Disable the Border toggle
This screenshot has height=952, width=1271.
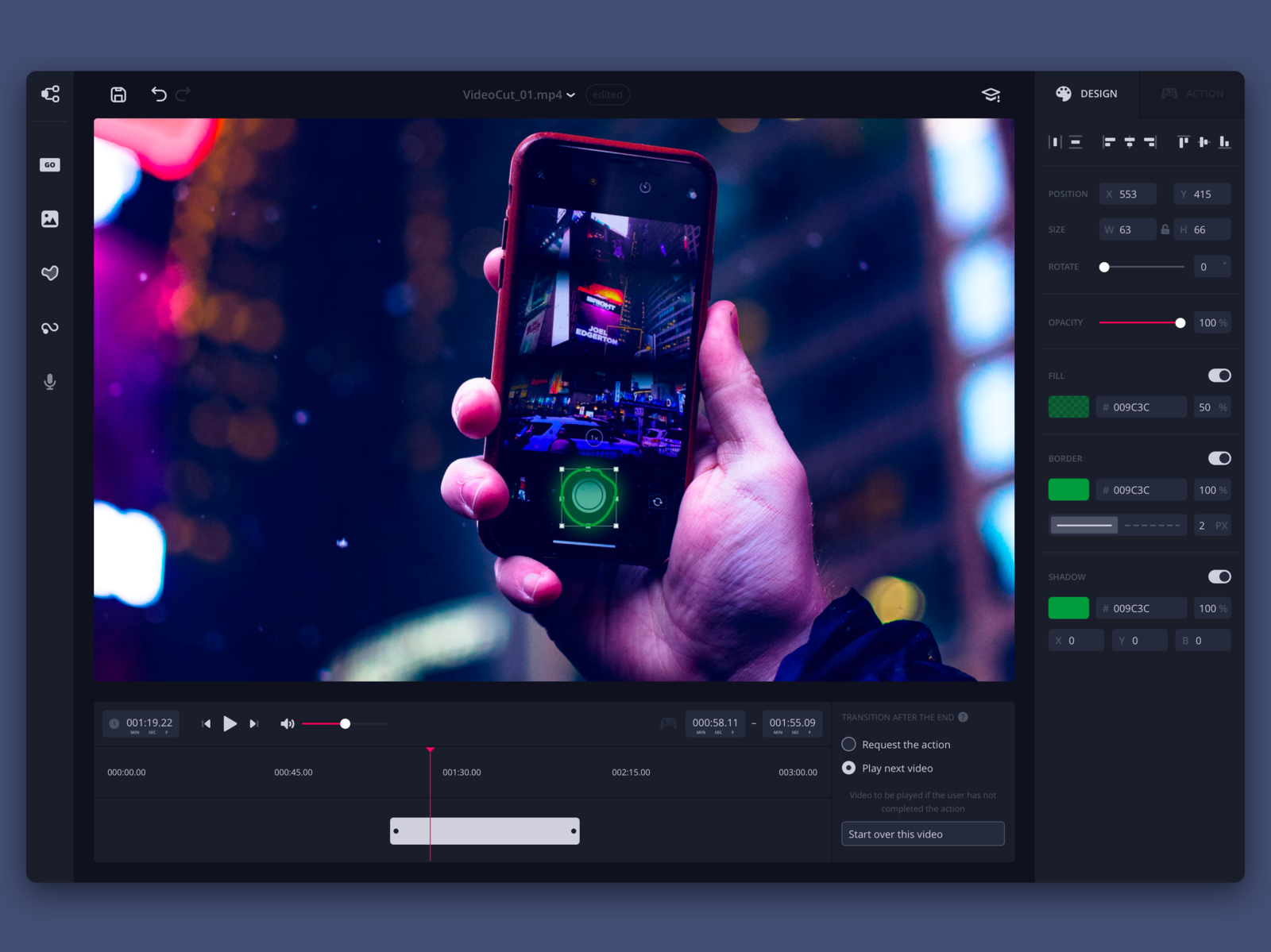pos(1219,458)
